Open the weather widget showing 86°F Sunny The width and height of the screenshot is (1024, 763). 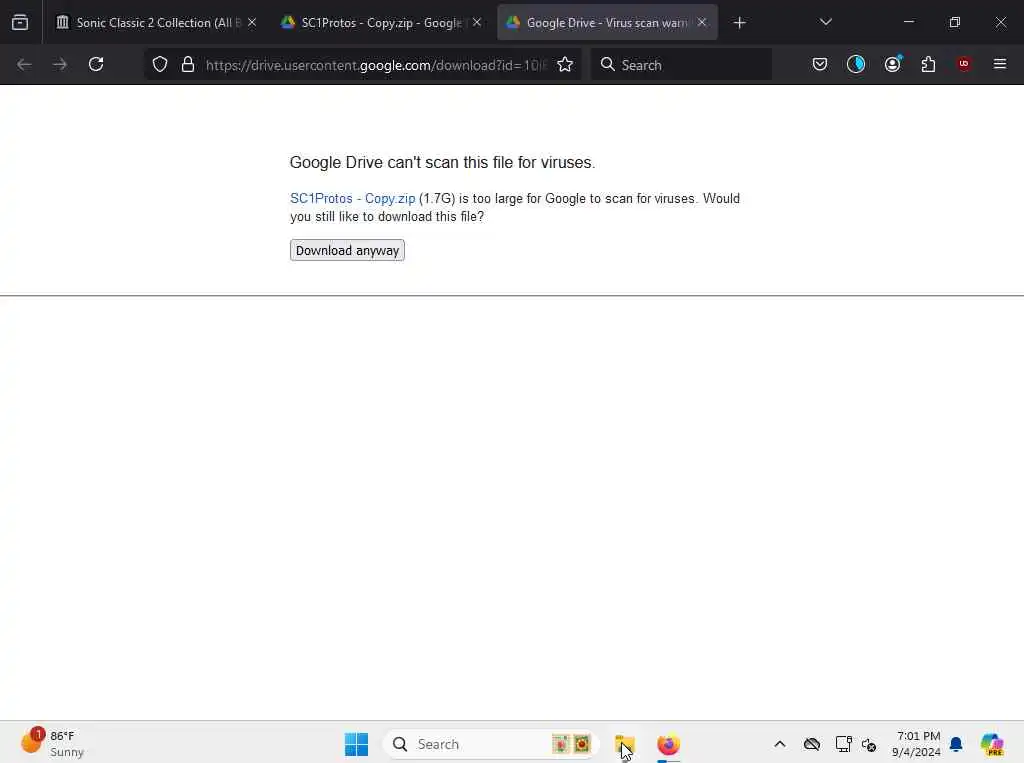tap(52, 743)
